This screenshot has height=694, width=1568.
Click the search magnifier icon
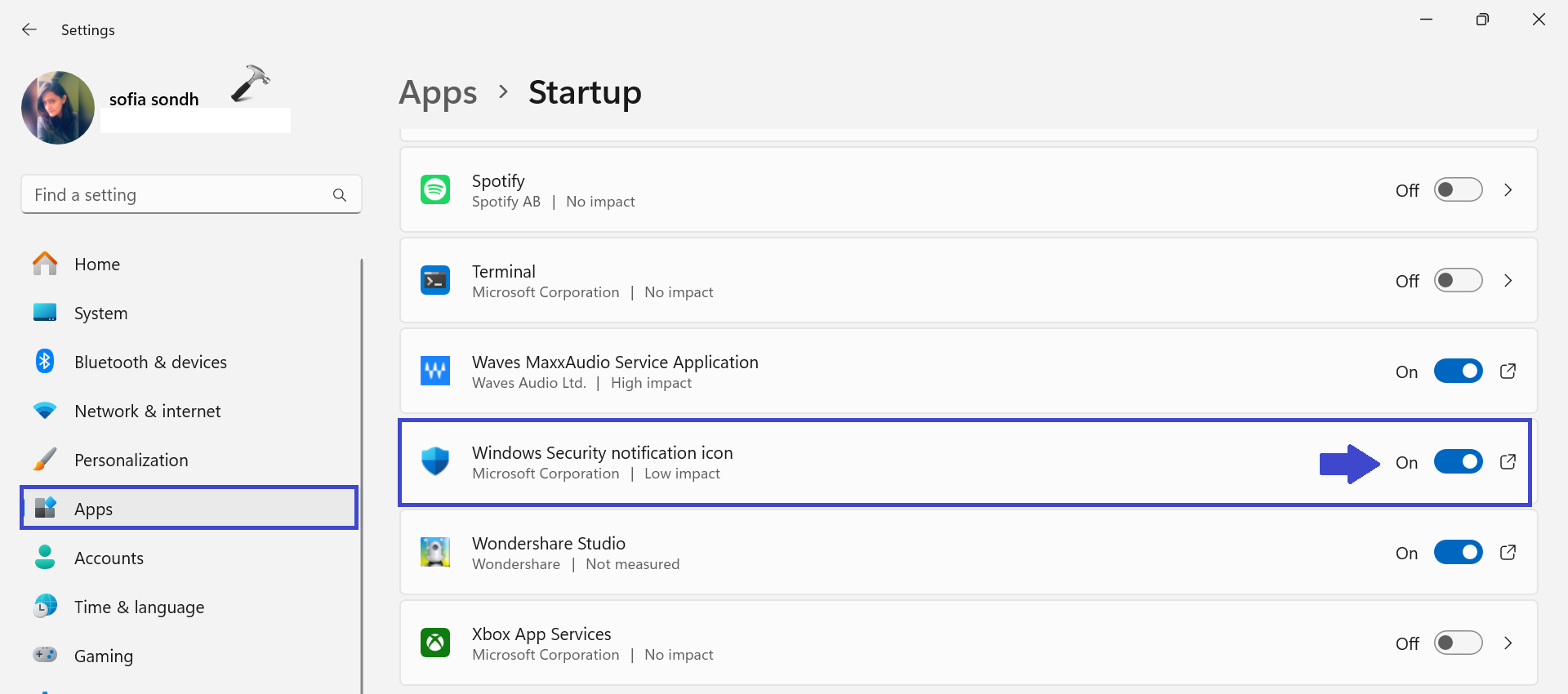[x=340, y=195]
